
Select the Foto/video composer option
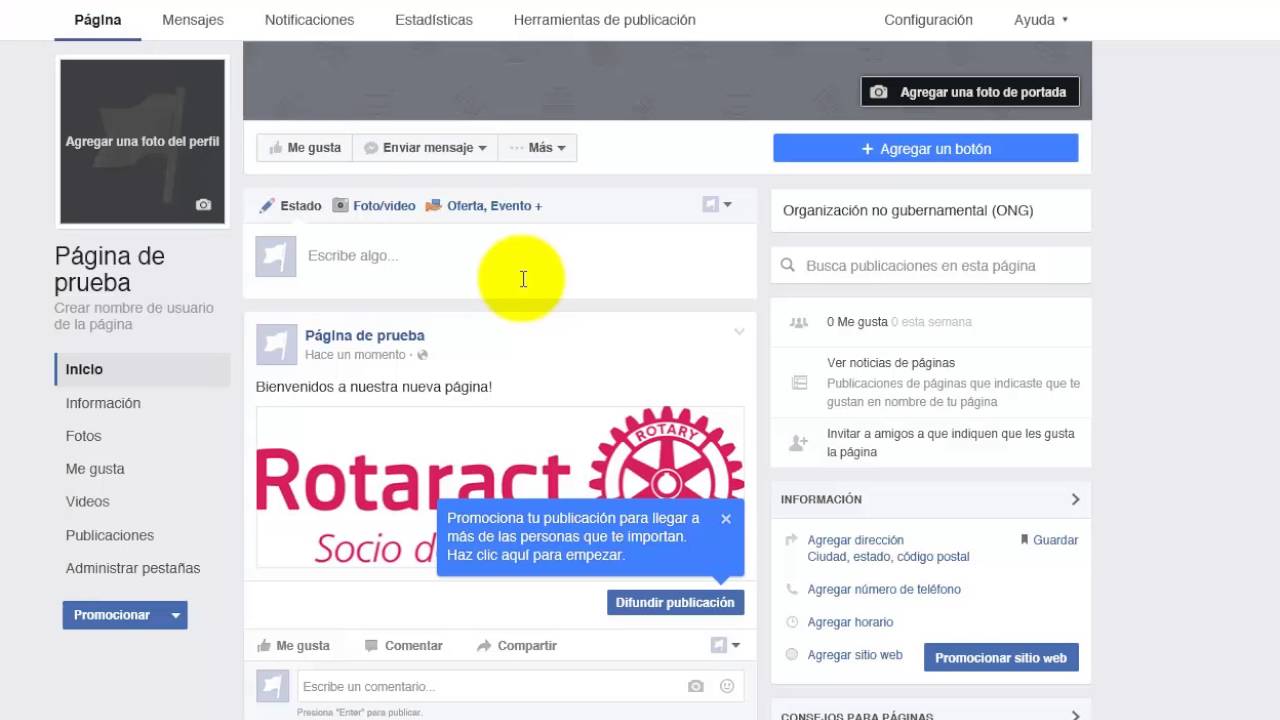click(374, 205)
